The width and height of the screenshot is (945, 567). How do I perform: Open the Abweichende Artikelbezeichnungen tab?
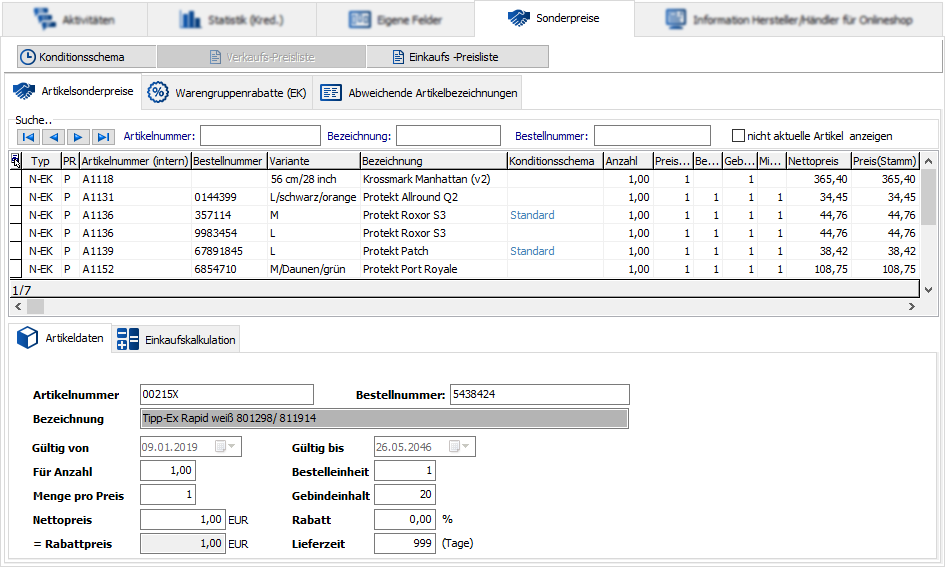pos(418,93)
